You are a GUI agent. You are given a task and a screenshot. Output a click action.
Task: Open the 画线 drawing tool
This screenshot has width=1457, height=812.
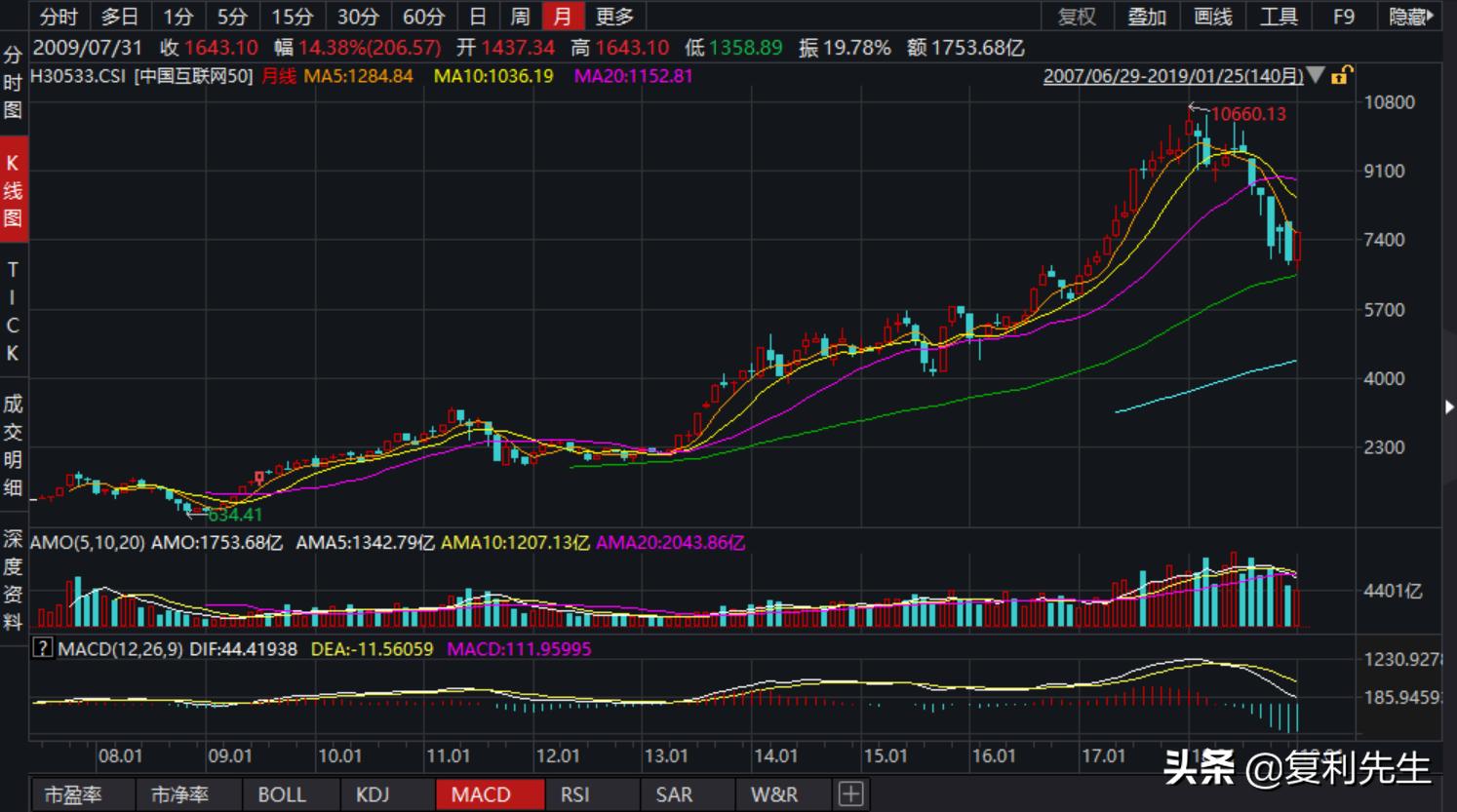tap(1213, 17)
